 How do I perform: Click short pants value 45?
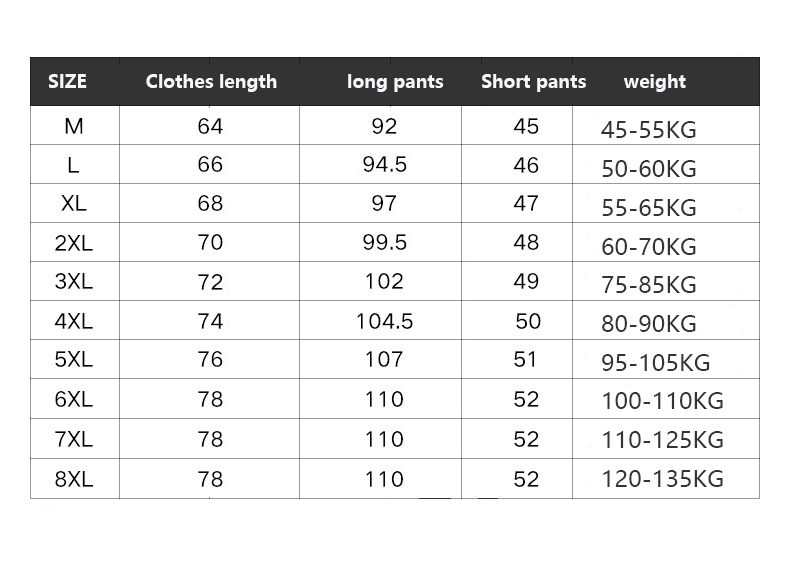(526, 126)
